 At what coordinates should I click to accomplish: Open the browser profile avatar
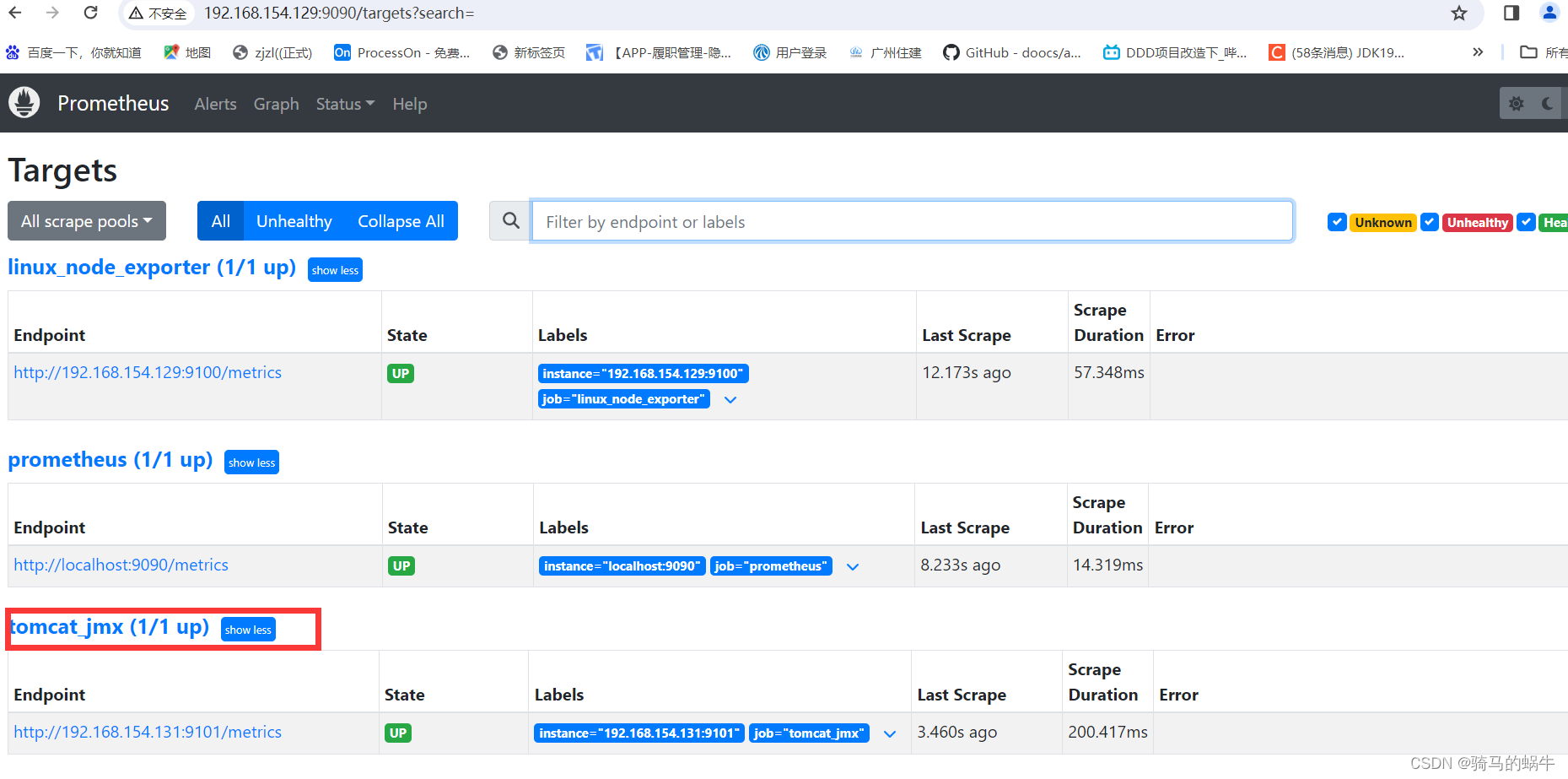1549,13
